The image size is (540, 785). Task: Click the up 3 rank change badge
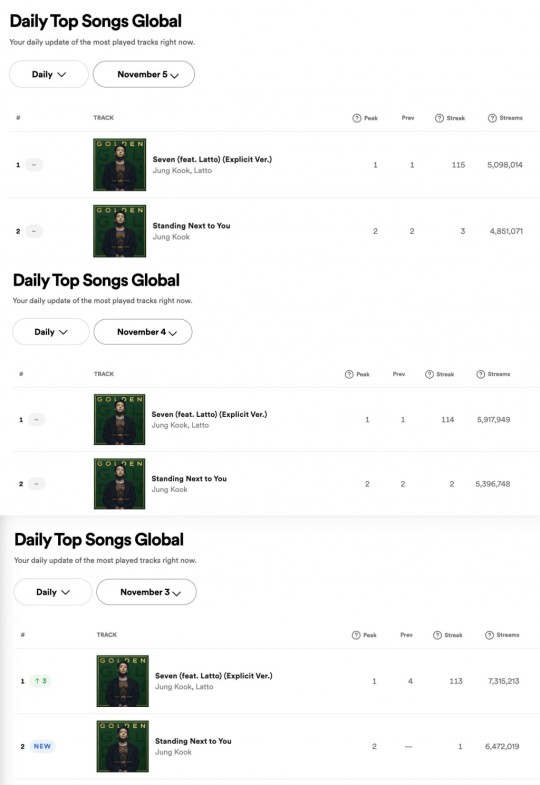click(41, 681)
